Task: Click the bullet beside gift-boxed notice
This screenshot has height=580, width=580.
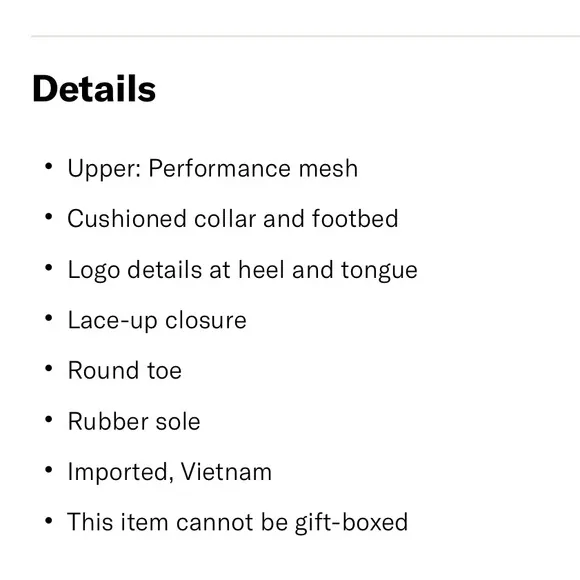Action: (48, 520)
